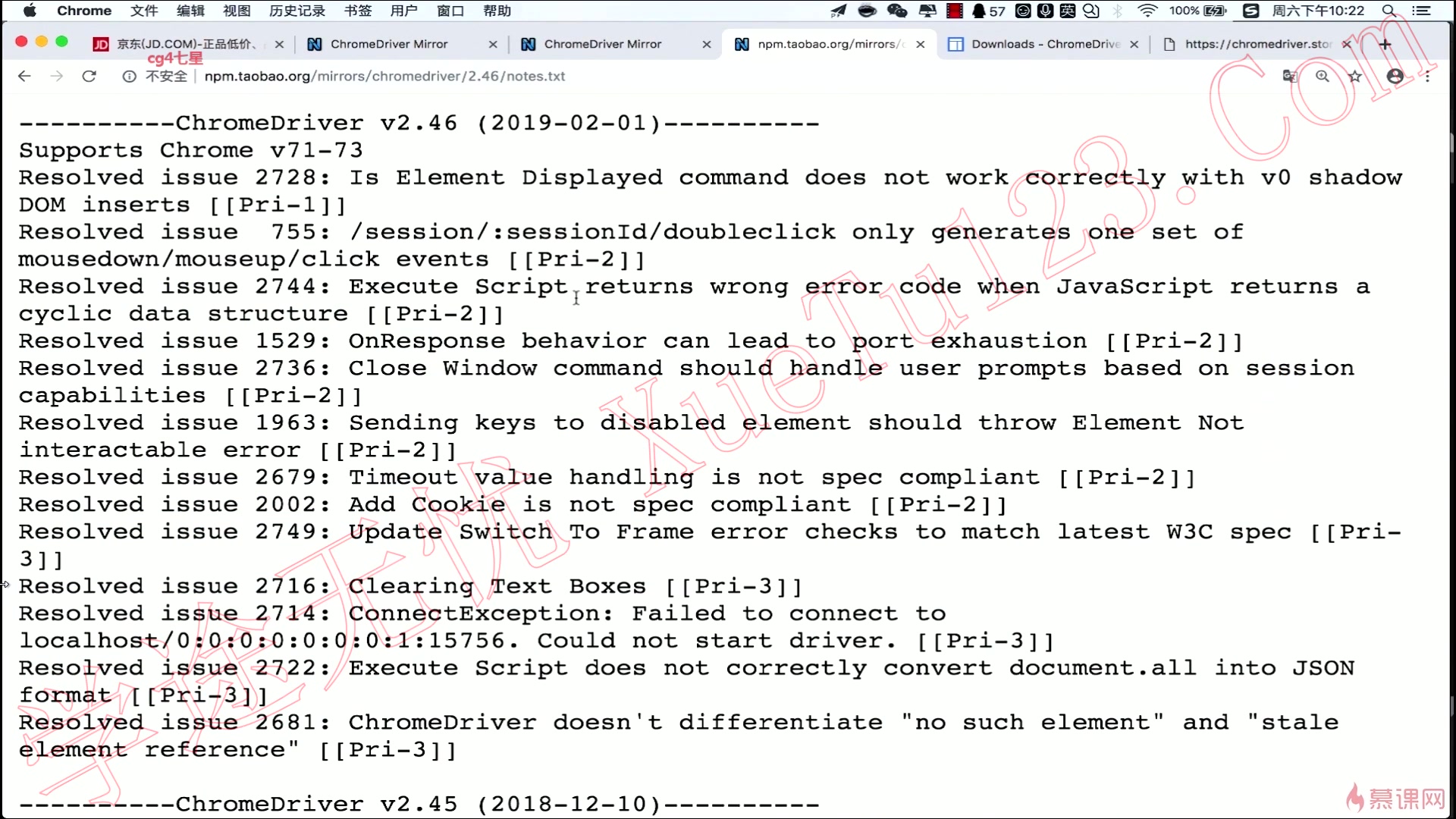
Task: Click the browser forward arrow
Action: pyautogui.click(x=57, y=76)
